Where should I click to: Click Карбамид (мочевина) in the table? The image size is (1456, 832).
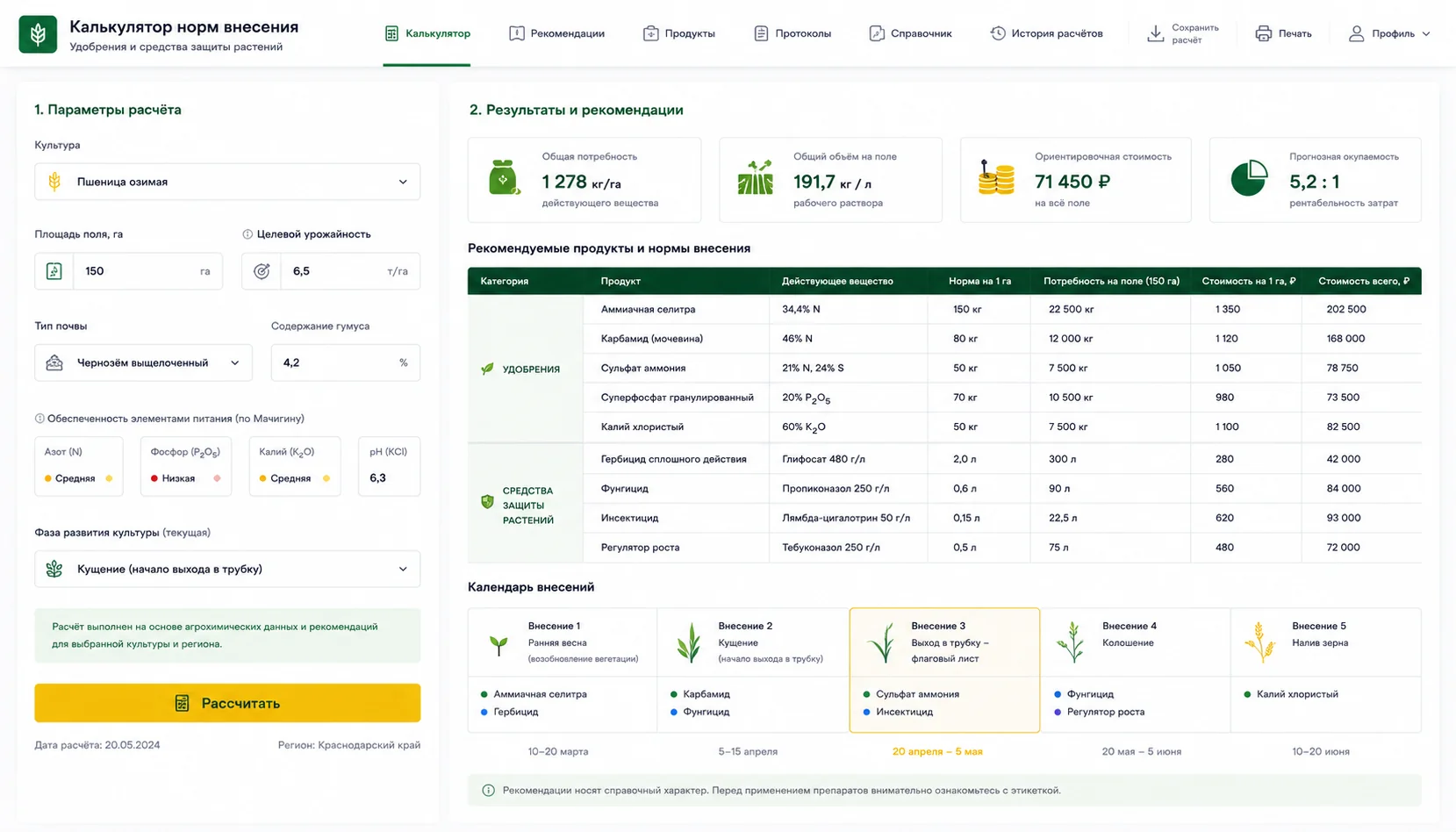(x=651, y=339)
